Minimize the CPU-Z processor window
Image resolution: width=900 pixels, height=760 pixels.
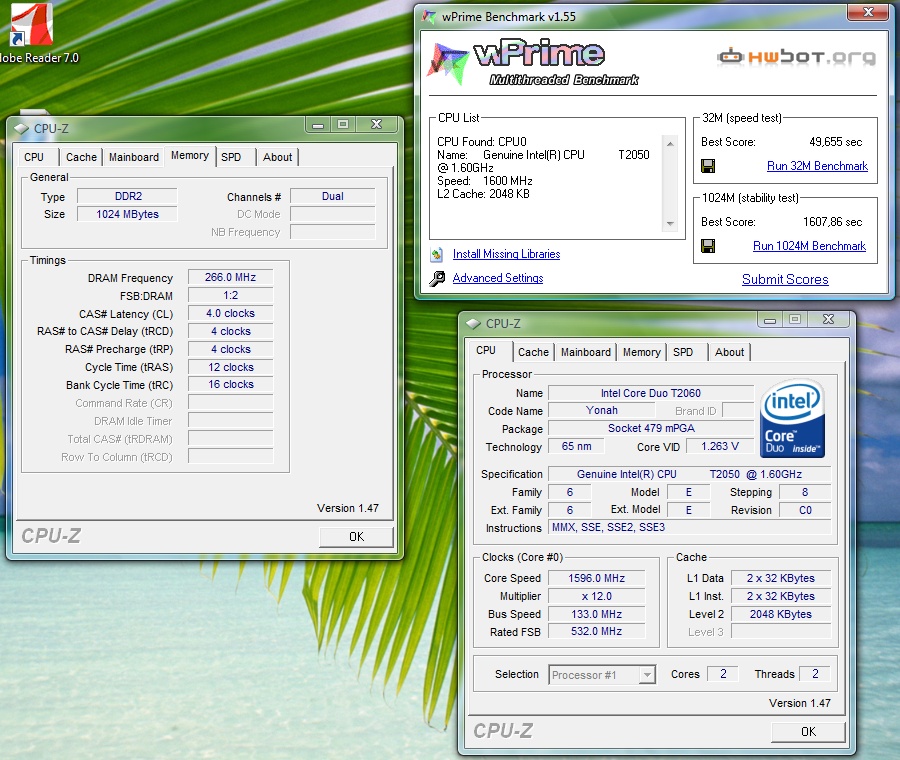770,320
